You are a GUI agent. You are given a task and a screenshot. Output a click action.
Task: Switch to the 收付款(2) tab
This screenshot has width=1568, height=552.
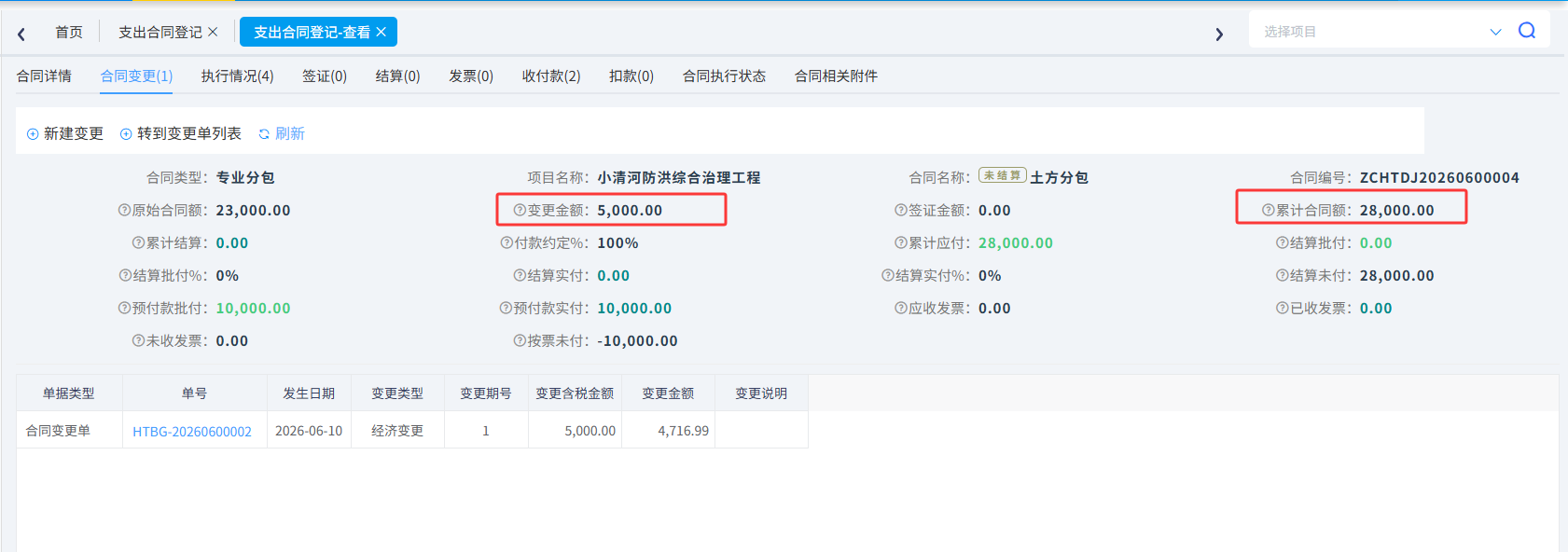coord(551,76)
